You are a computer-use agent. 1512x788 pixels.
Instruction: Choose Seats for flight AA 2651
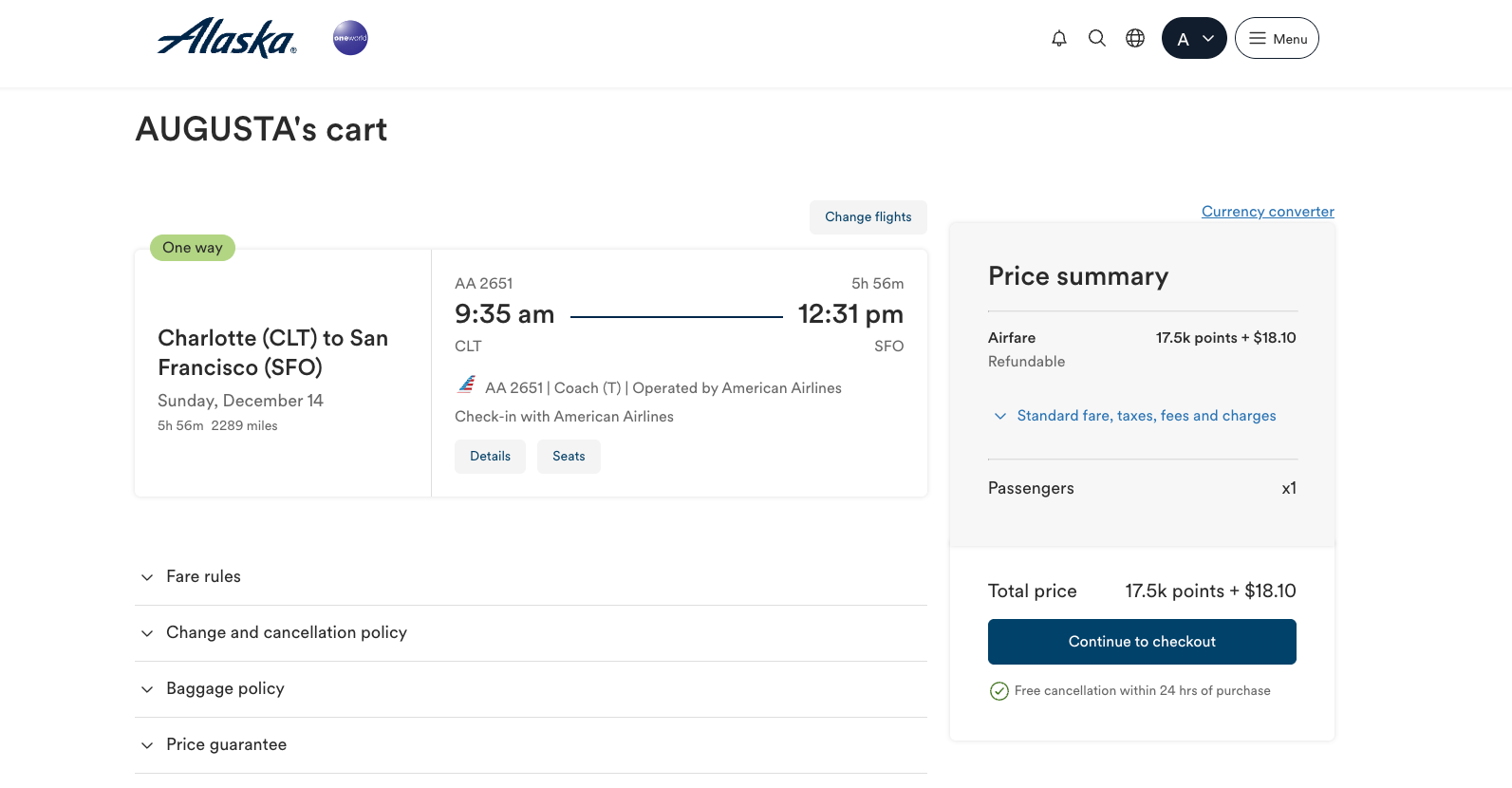coord(569,456)
